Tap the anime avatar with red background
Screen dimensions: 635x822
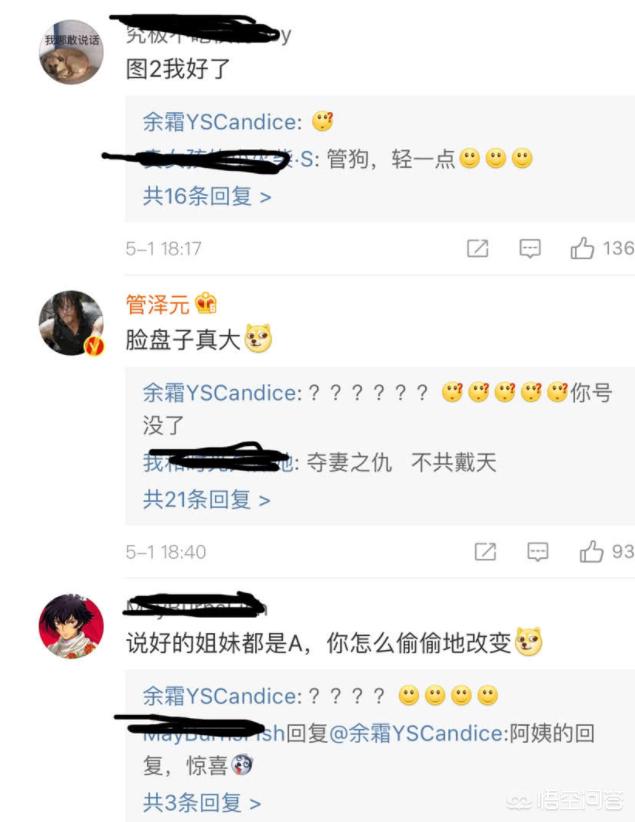click(x=71, y=626)
